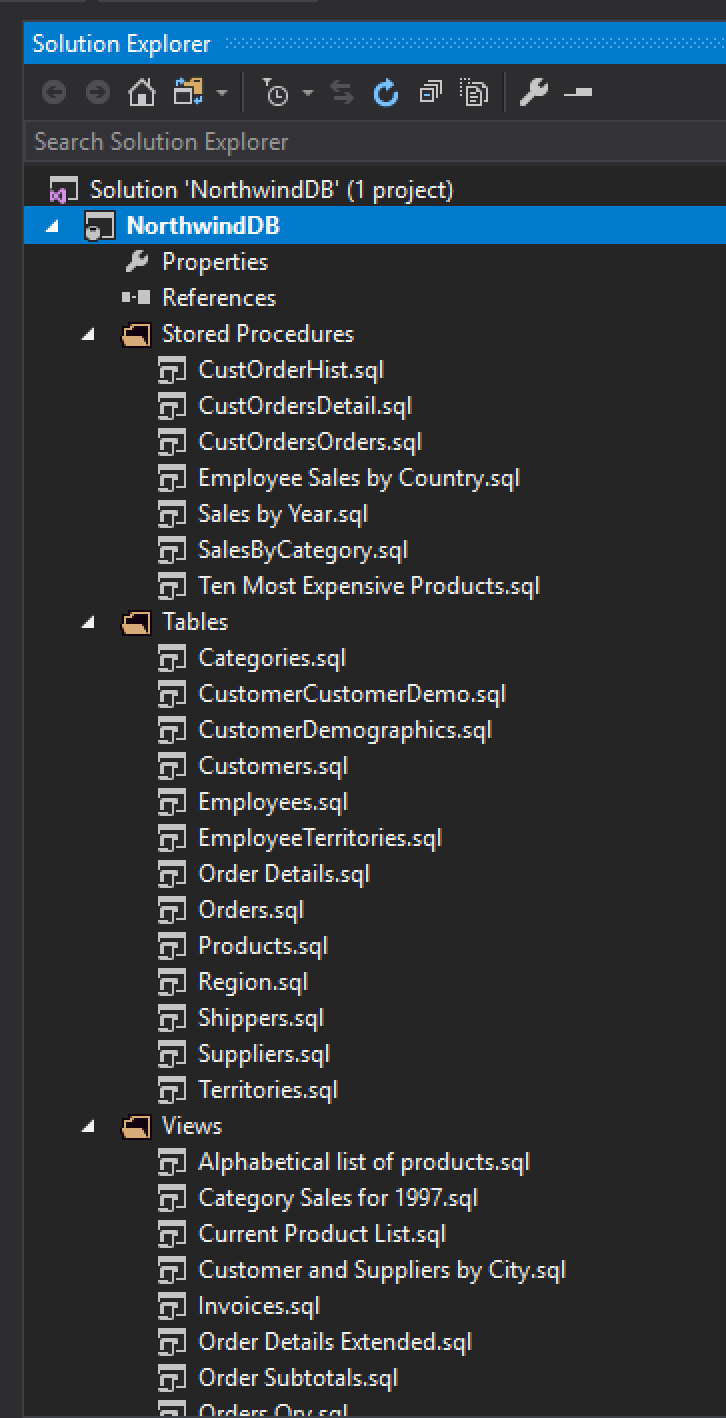Click the Collapse All icon
726x1418 pixels.
tap(430, 93)
